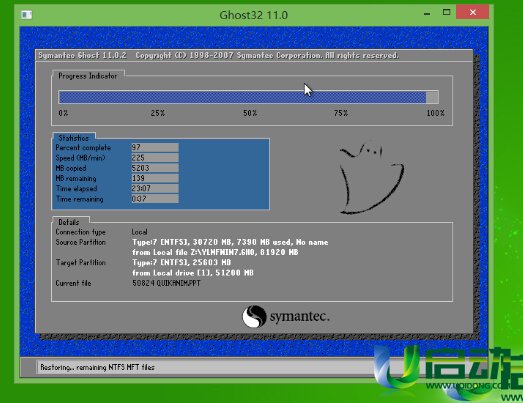
Task: Click the Details group label
Action: (69, 222)
